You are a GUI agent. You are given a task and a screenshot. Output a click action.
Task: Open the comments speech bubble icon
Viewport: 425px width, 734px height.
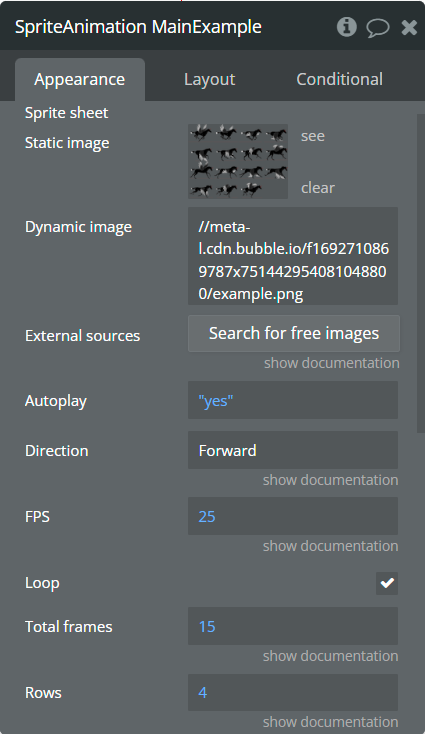tap(377, 28)
